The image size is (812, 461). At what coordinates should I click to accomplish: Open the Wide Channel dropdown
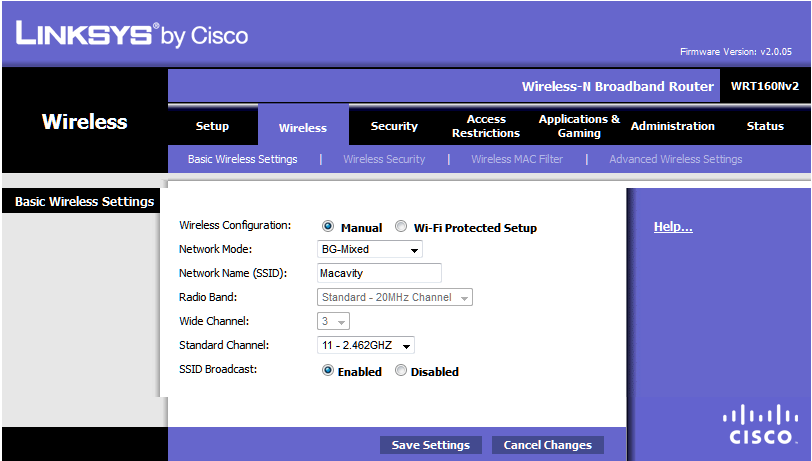[334, 321]
